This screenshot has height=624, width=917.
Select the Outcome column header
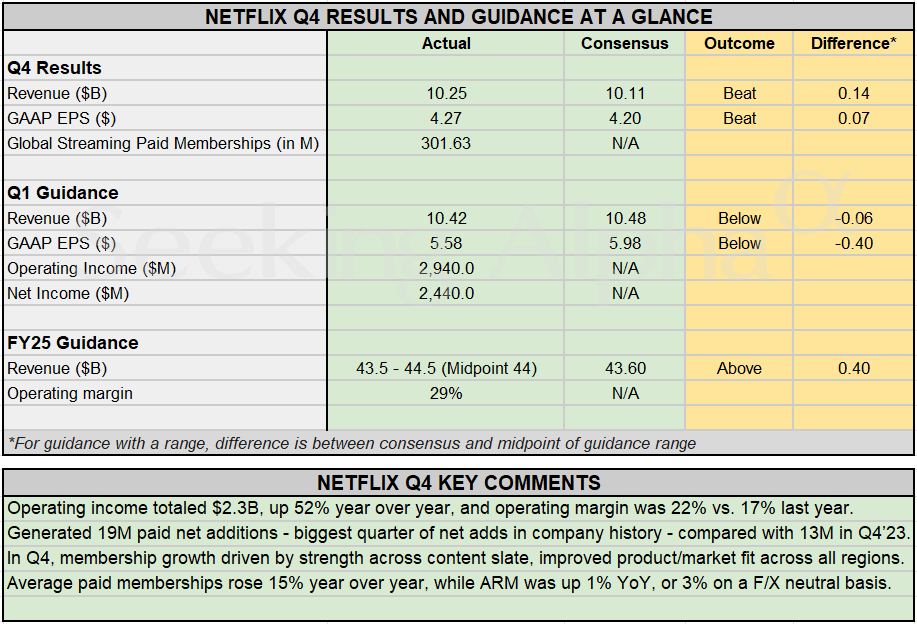[739, 43]
